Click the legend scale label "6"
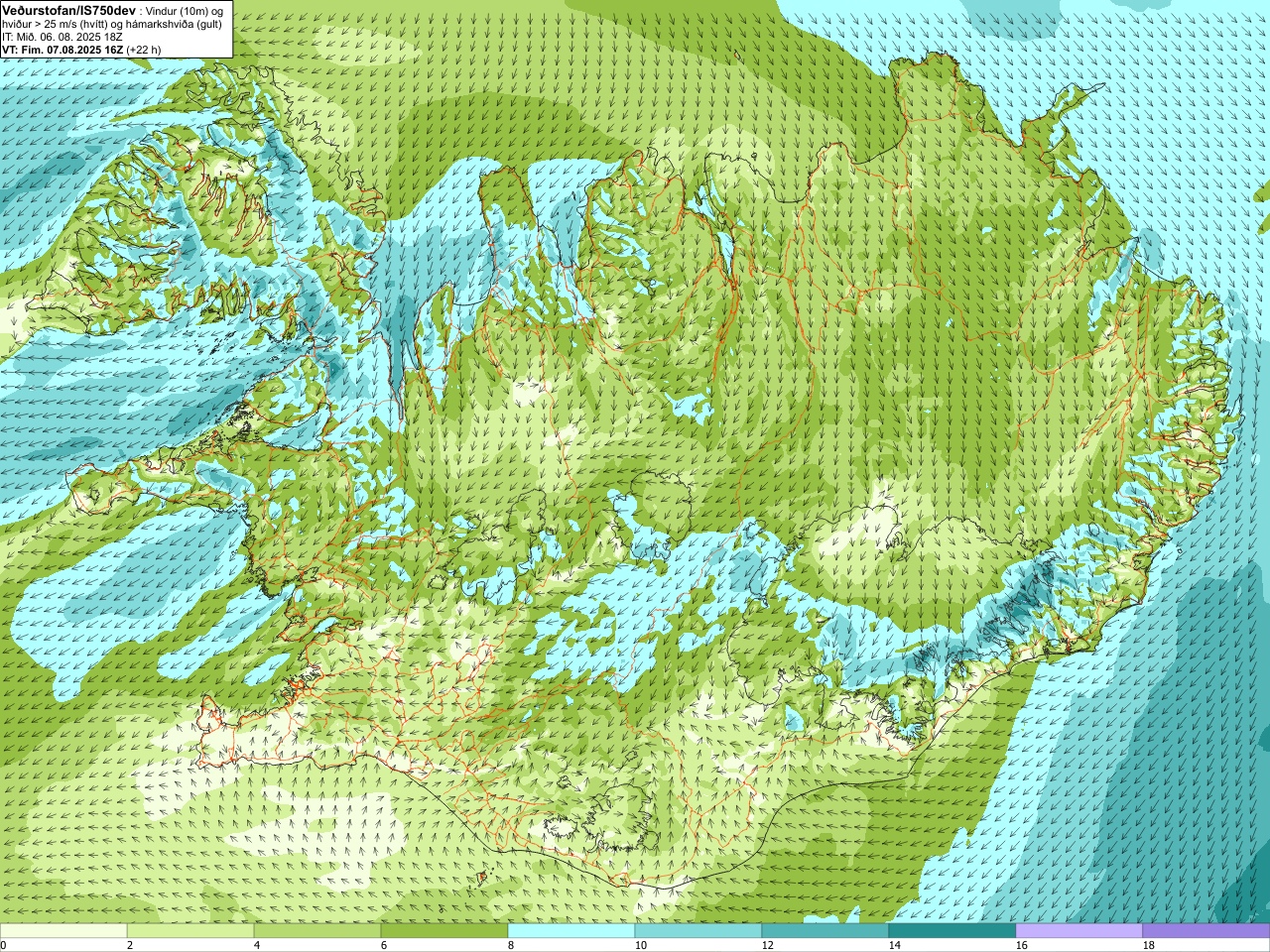 (x=384, y=946)
